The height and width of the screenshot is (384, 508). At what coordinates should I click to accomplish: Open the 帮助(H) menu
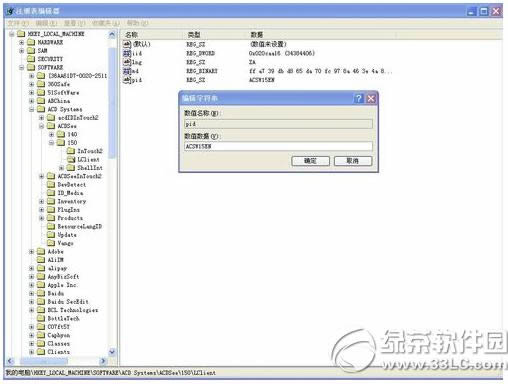[x=137, y=23]
